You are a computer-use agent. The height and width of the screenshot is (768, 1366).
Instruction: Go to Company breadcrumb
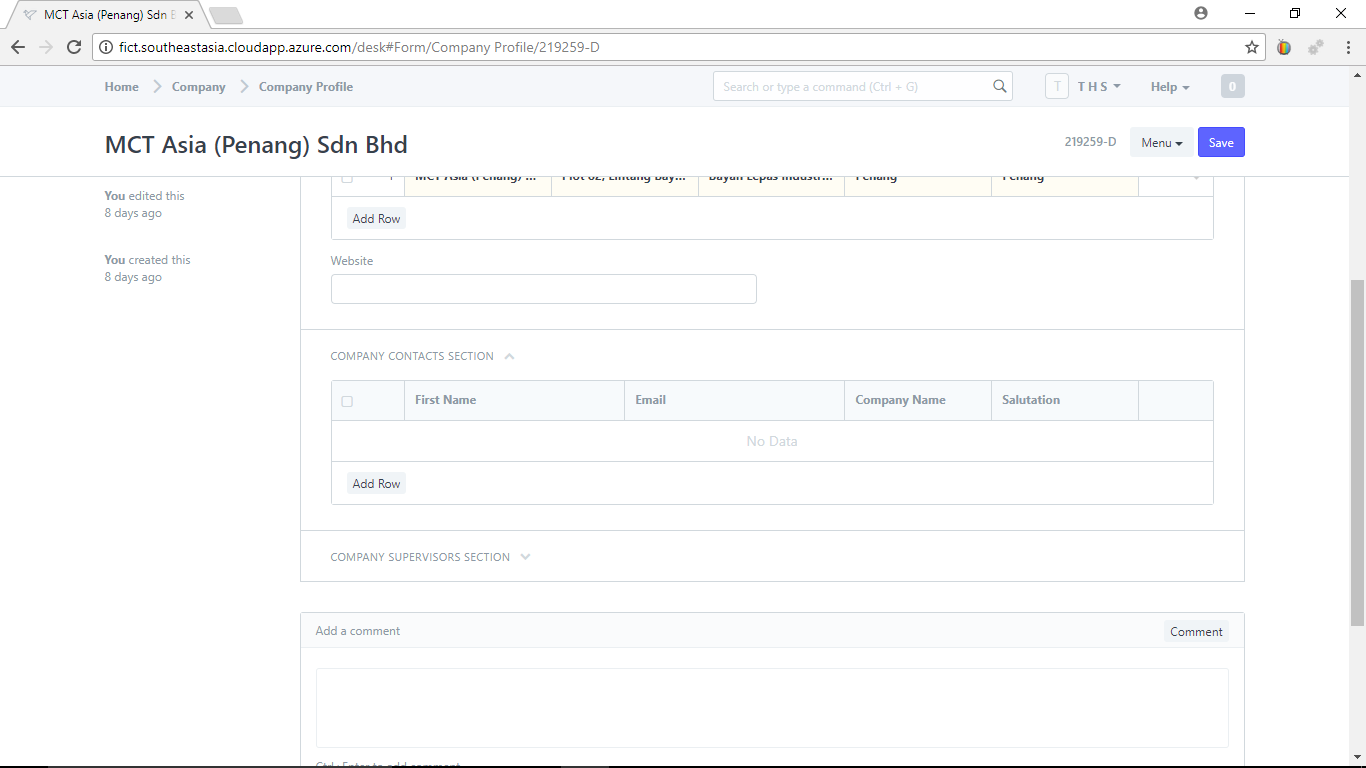click(x=199, y=87)
